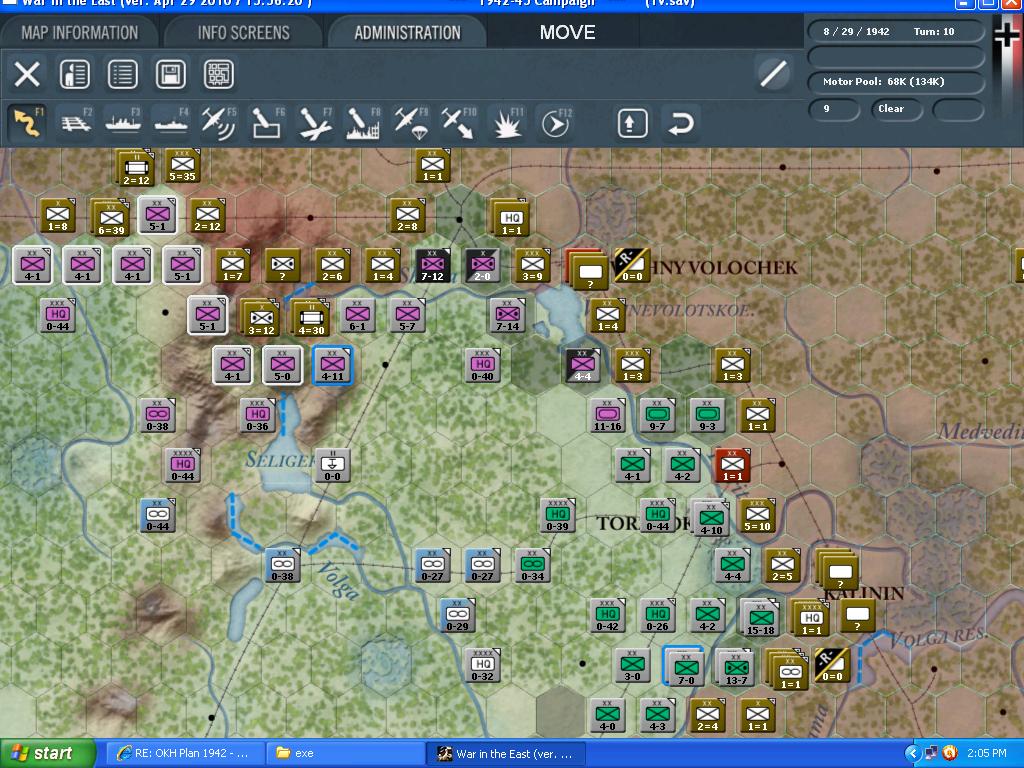Click the Clear button
Screen dimensions: 1024x768
tap(895, 109)
